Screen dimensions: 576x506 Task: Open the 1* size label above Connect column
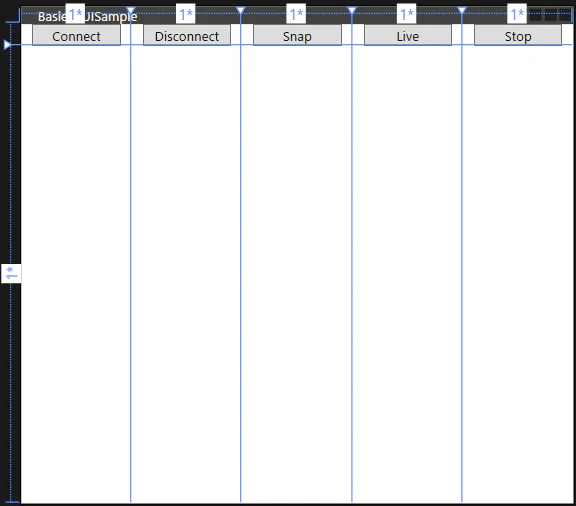pos(75,14)
